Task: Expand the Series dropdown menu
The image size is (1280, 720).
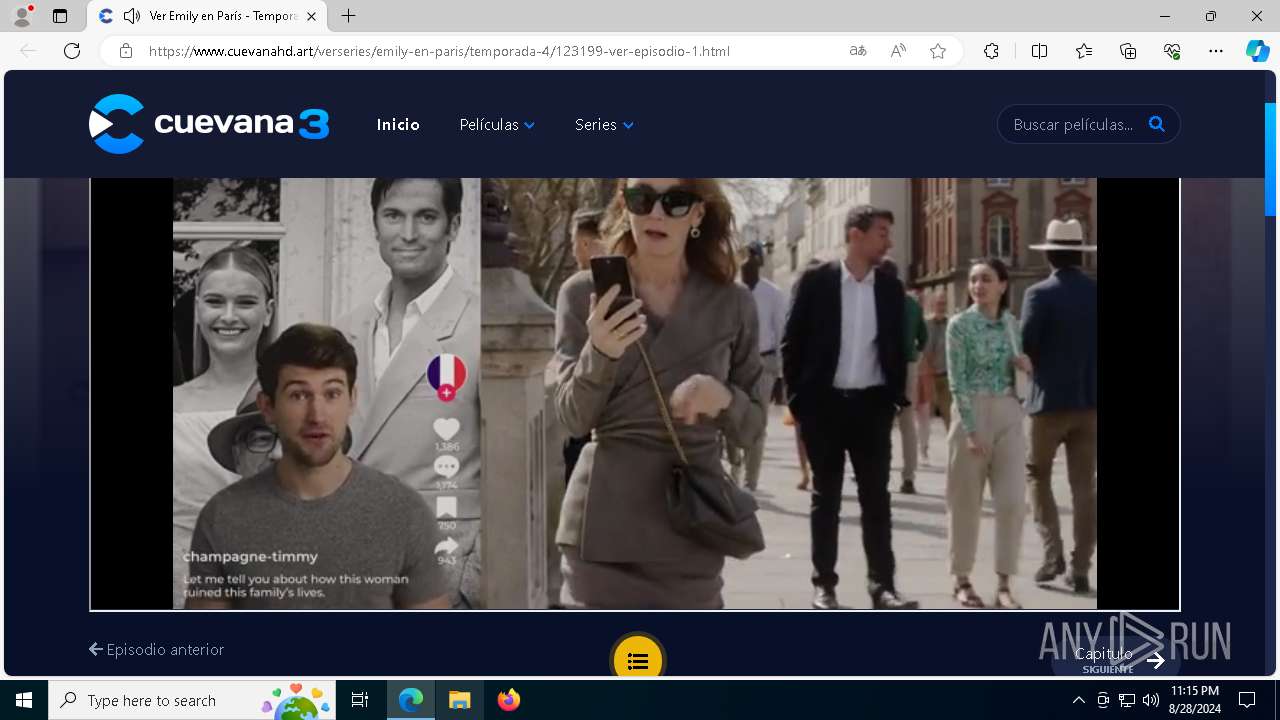Action: (604, 125)
